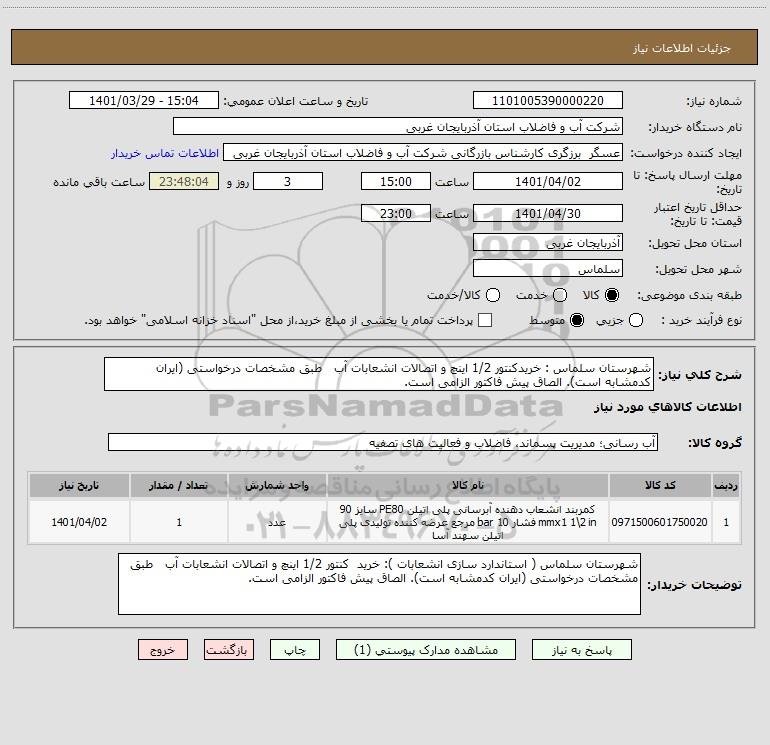The width and height of the screenshot is (770, 745).
Task: Click the ردیف column header
Action: click(726, 486)
